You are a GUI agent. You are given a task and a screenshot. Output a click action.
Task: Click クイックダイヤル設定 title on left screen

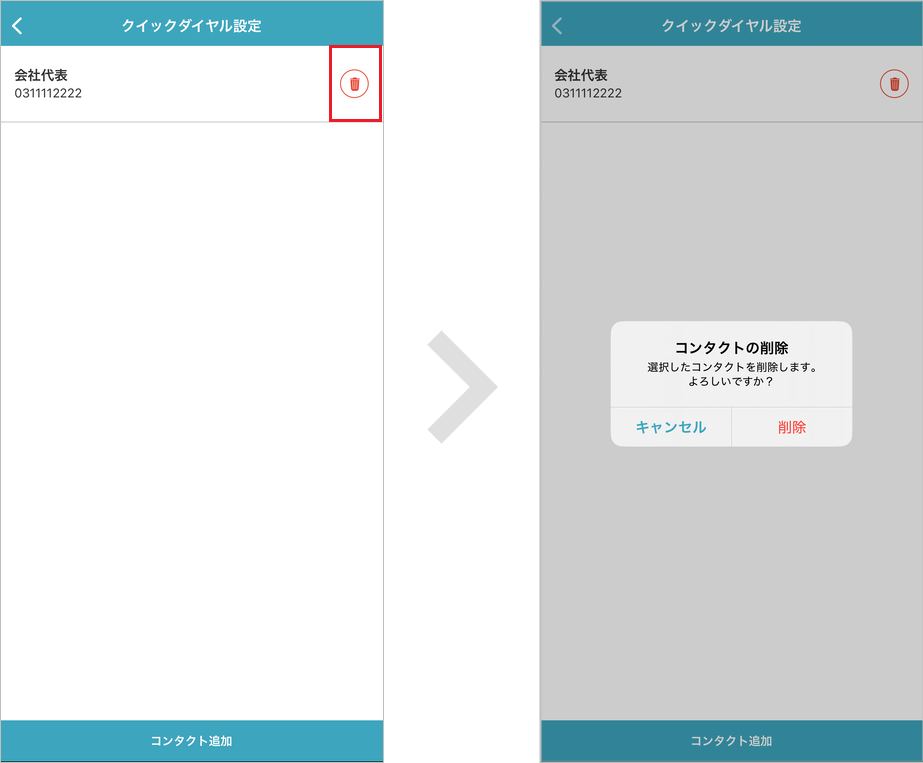coord(191,26)
